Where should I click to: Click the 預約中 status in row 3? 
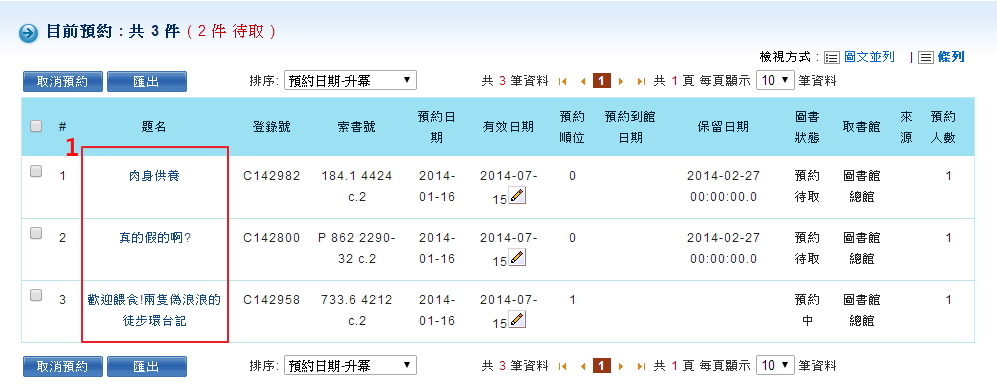[807, 310]
